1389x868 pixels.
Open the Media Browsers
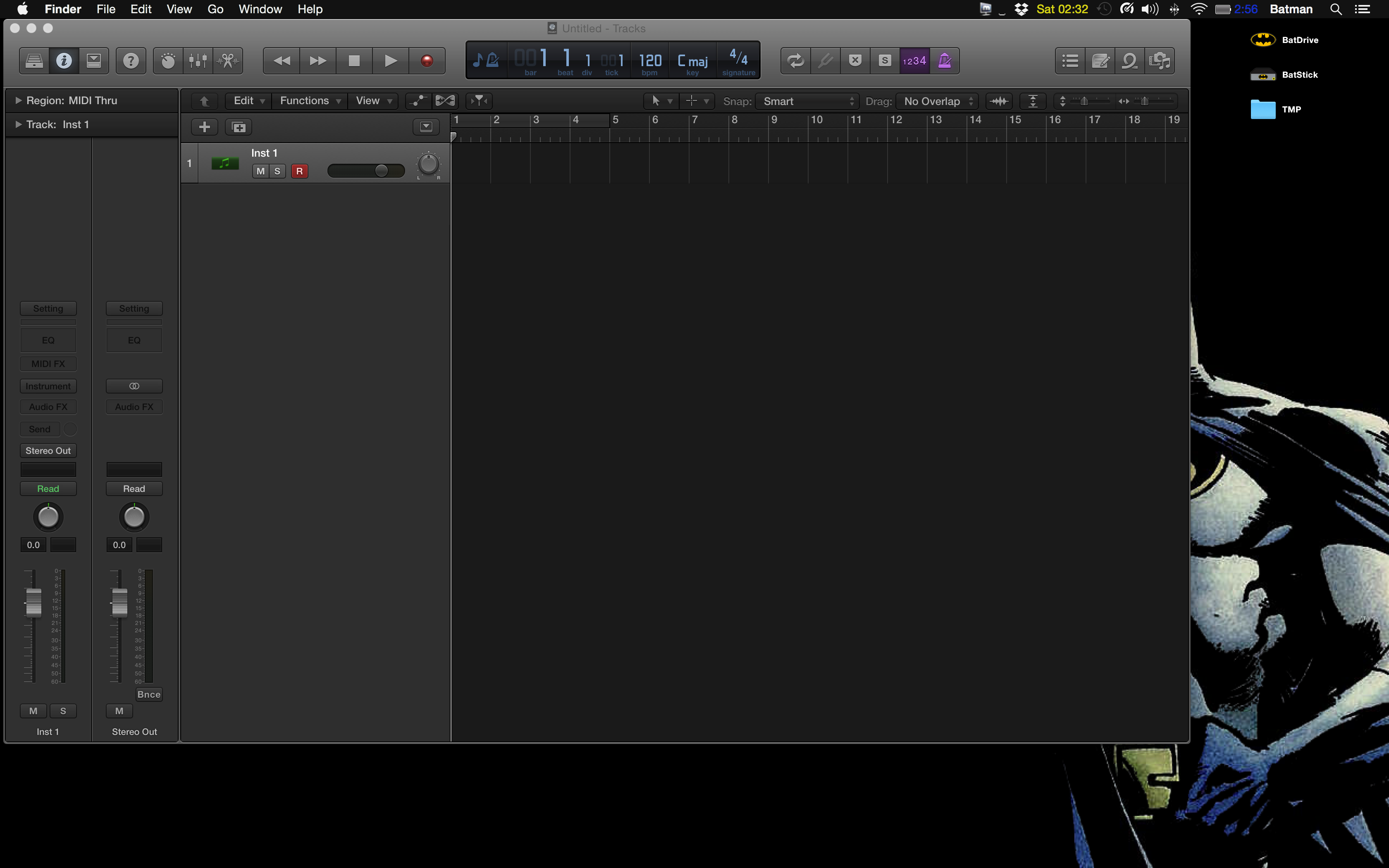point(1160,61)
